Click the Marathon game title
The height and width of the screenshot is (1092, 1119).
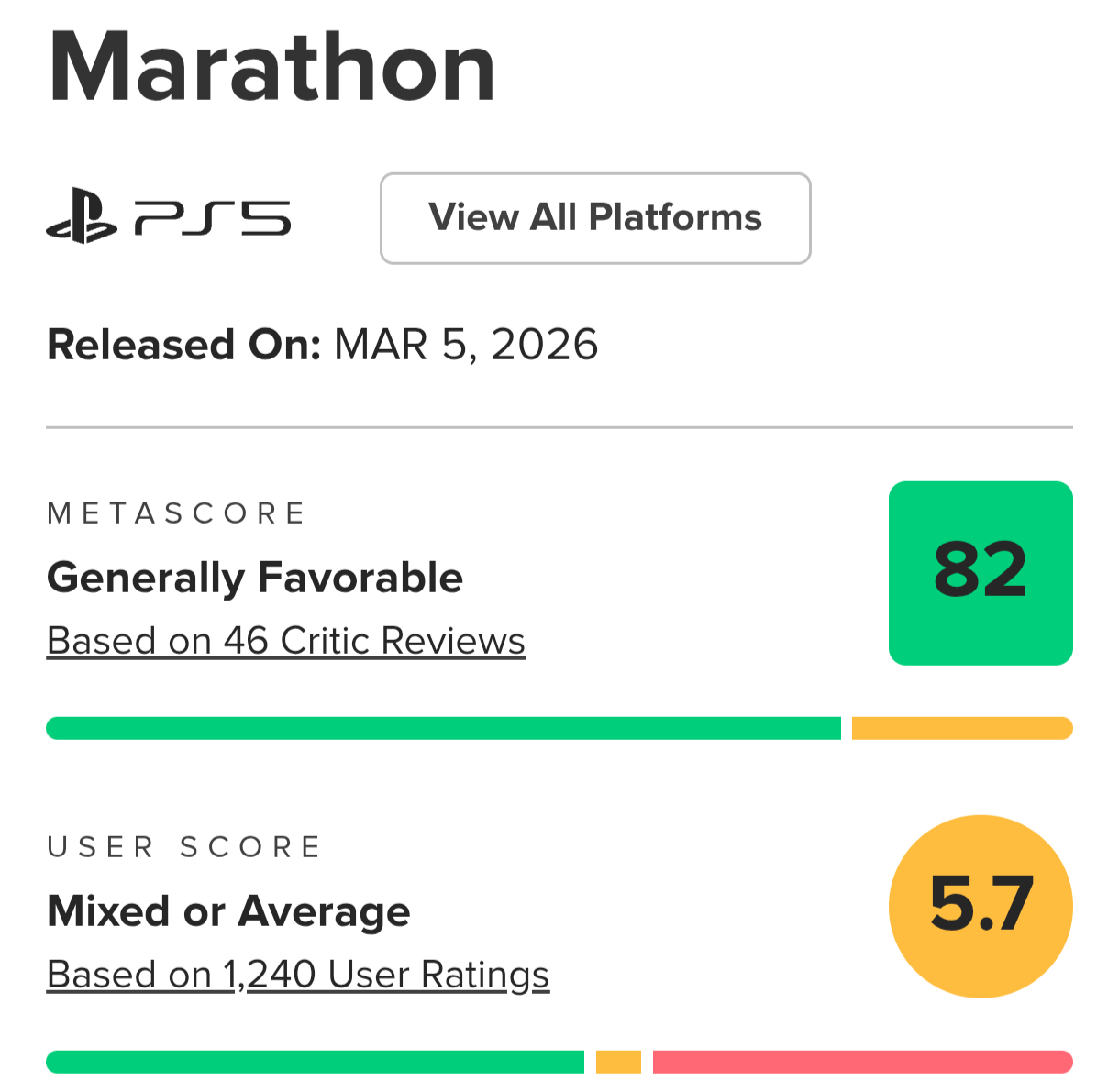pyautogui.click(x=271, y=68)
